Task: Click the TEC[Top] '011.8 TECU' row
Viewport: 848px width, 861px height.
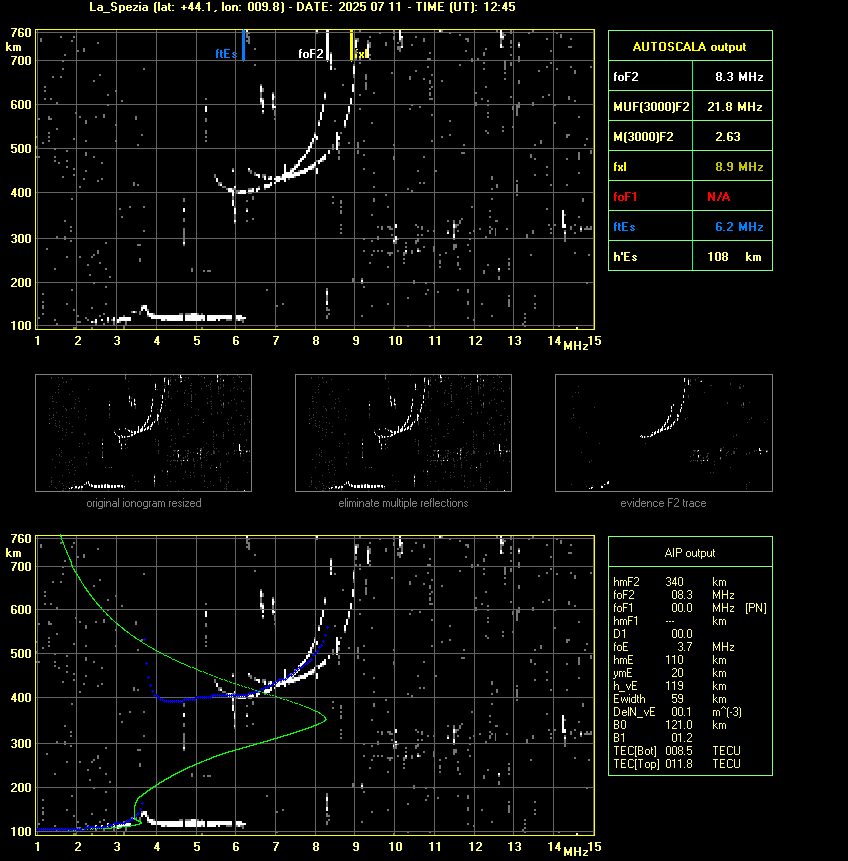Action: [677, 764]
